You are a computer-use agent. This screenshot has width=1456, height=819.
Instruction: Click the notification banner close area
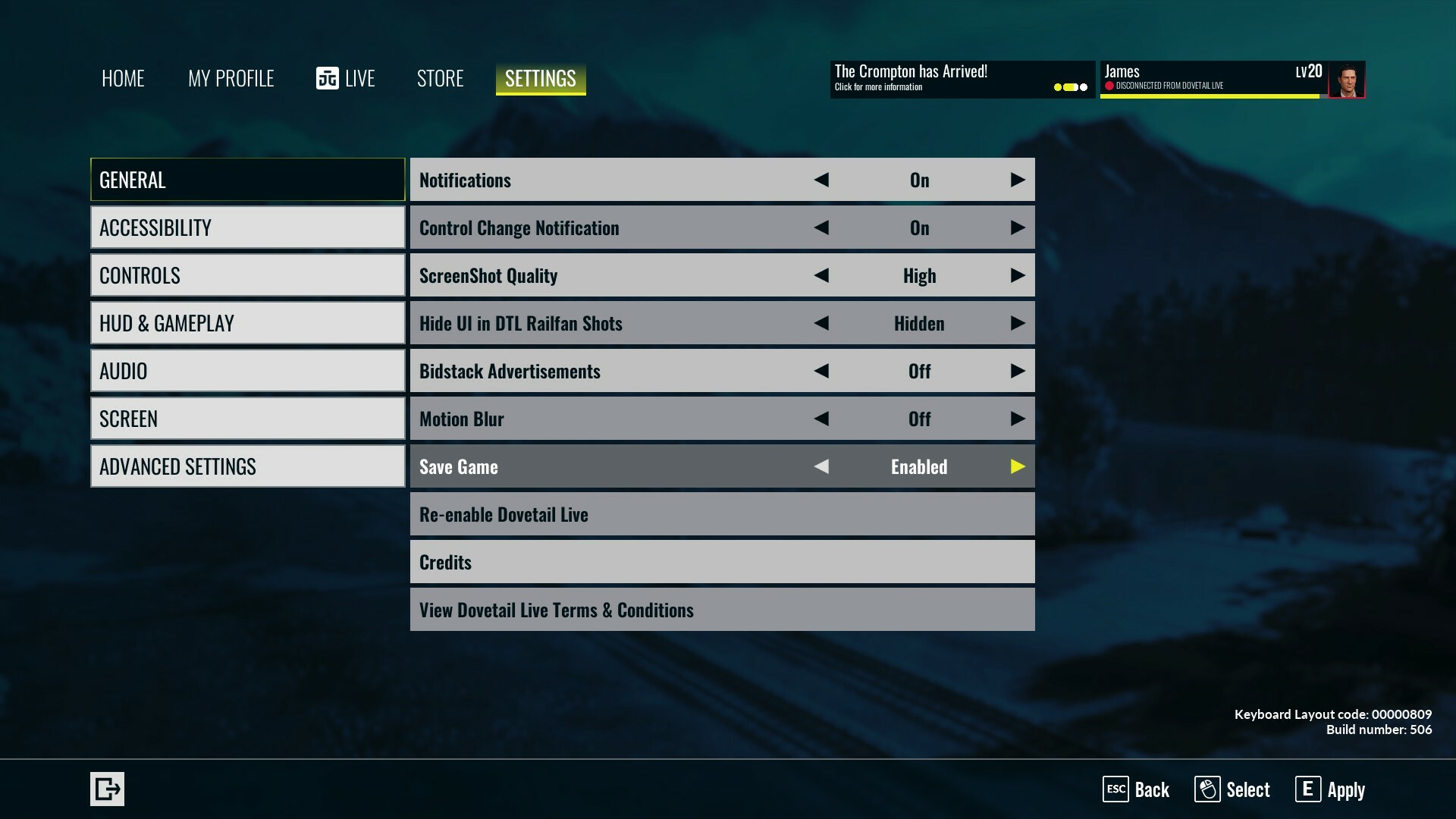tap(1085, 86)
